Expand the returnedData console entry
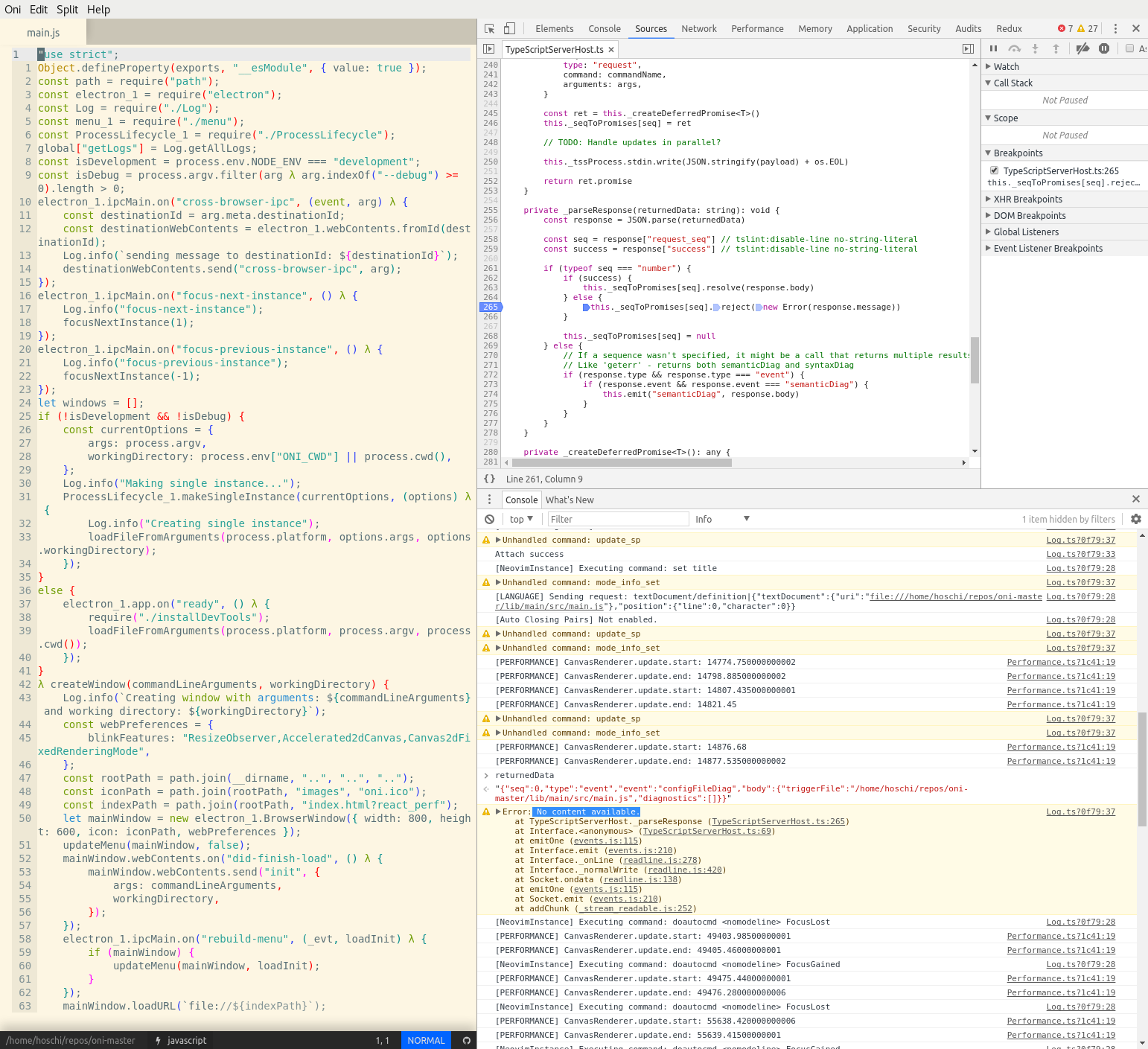Image resolution: width=1148 pixels, height=1049 pixels. coord(486,775)
